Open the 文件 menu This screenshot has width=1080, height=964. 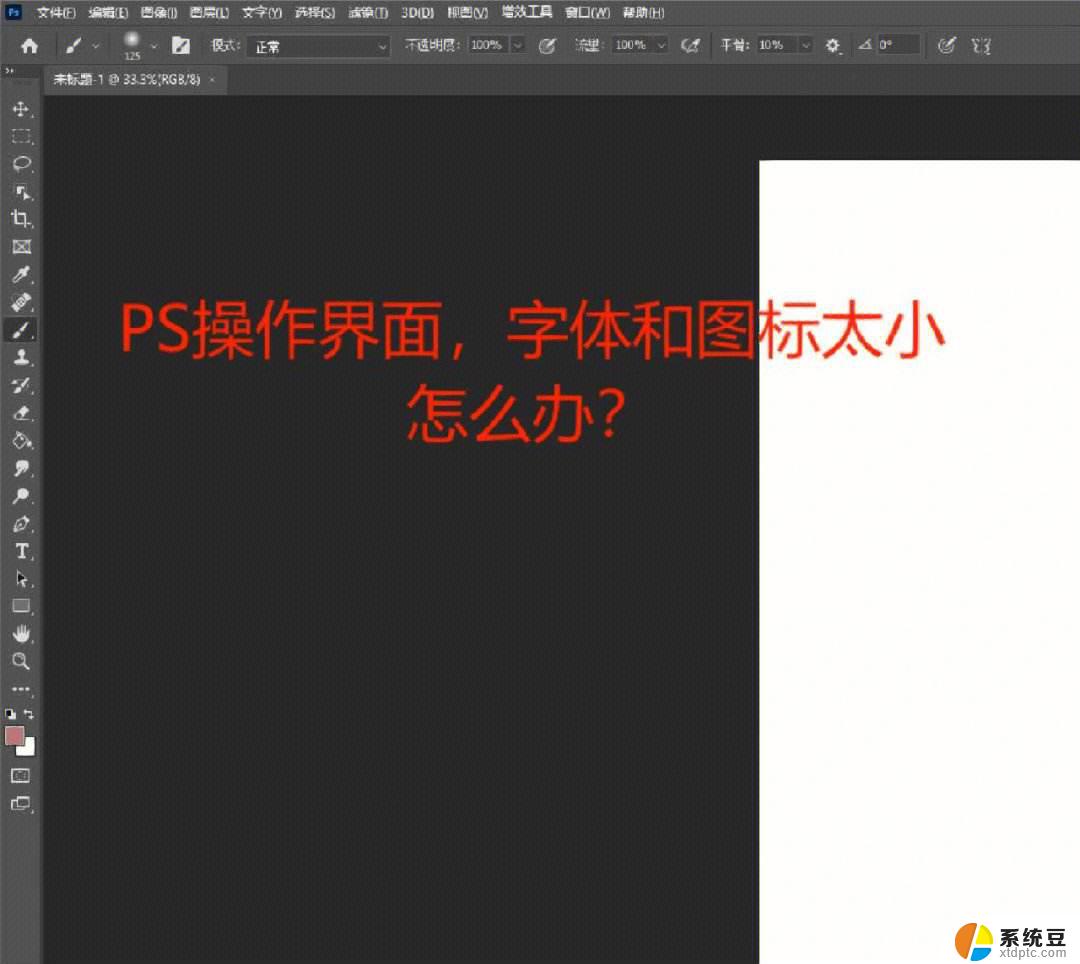click(x=54, y=12)
